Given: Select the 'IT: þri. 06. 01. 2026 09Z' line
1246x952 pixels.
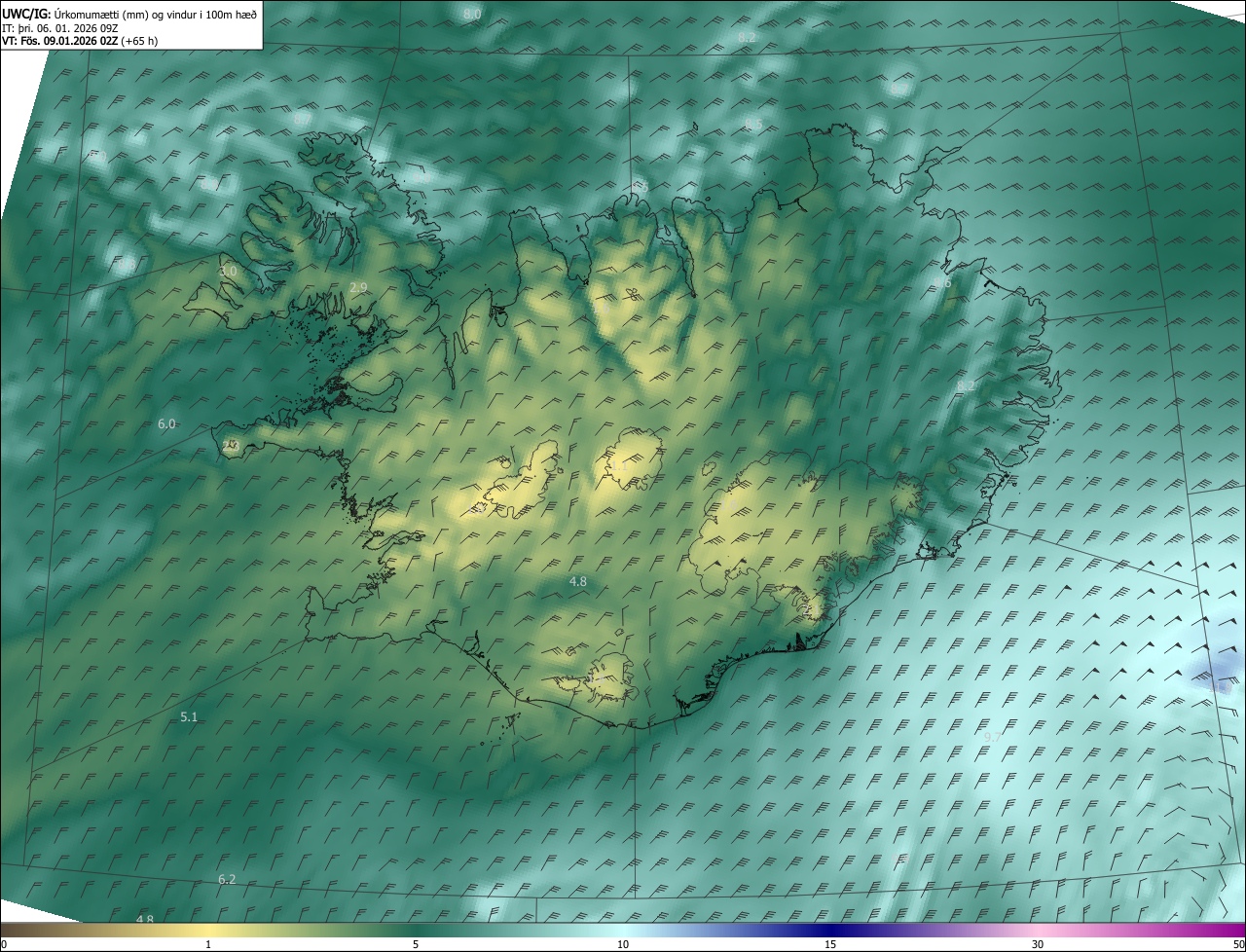Looking at the screenshot, I should pos(60,28).
